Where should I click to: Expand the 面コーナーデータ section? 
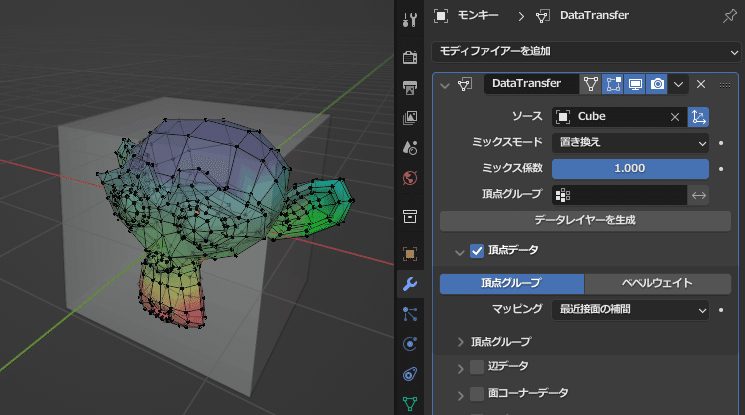(460, 395)
